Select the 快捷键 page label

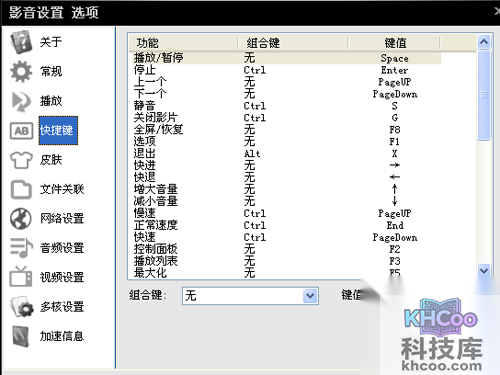(58, 130)
